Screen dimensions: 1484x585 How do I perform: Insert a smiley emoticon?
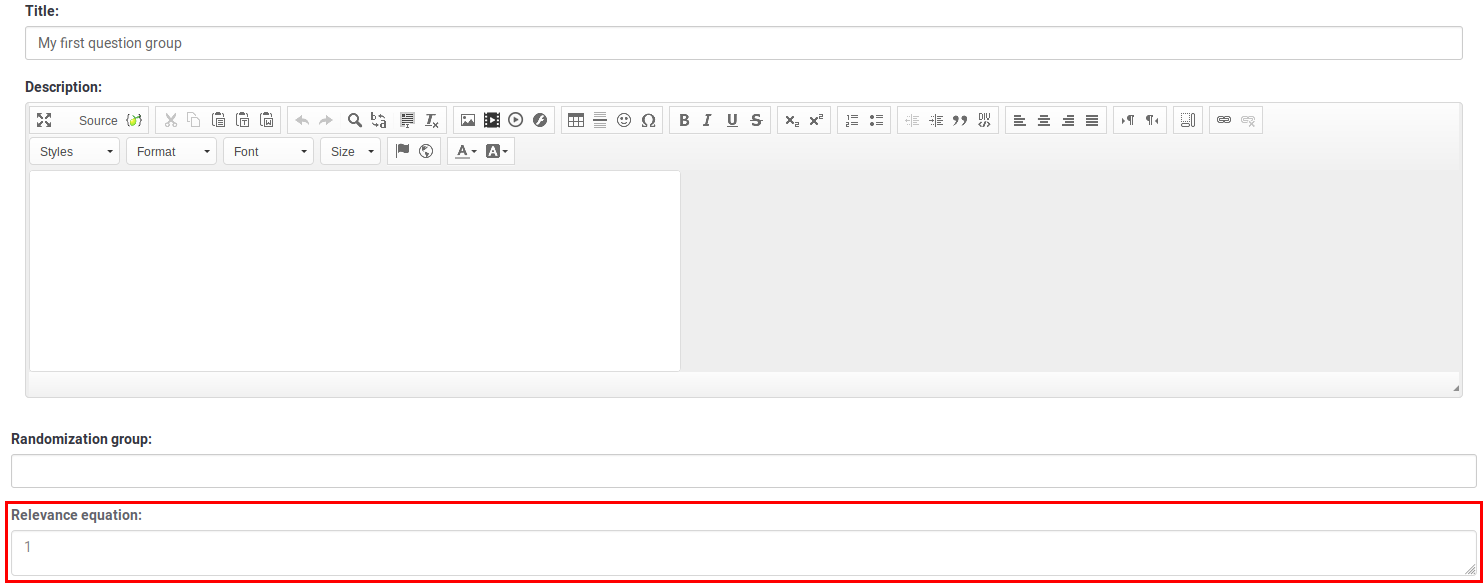pyautogui.click(x=624, y=120)
